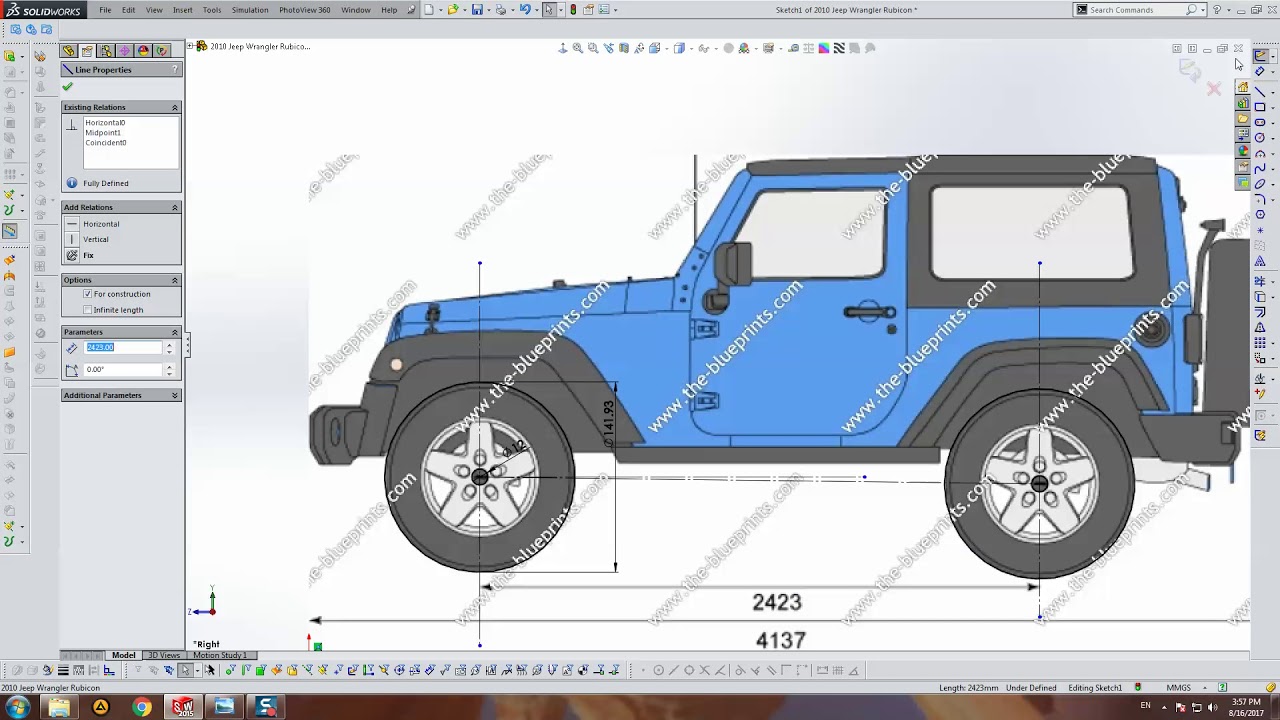Click the Open document icon
Viewport: 1280px width, 720px height.
point(453,10)
